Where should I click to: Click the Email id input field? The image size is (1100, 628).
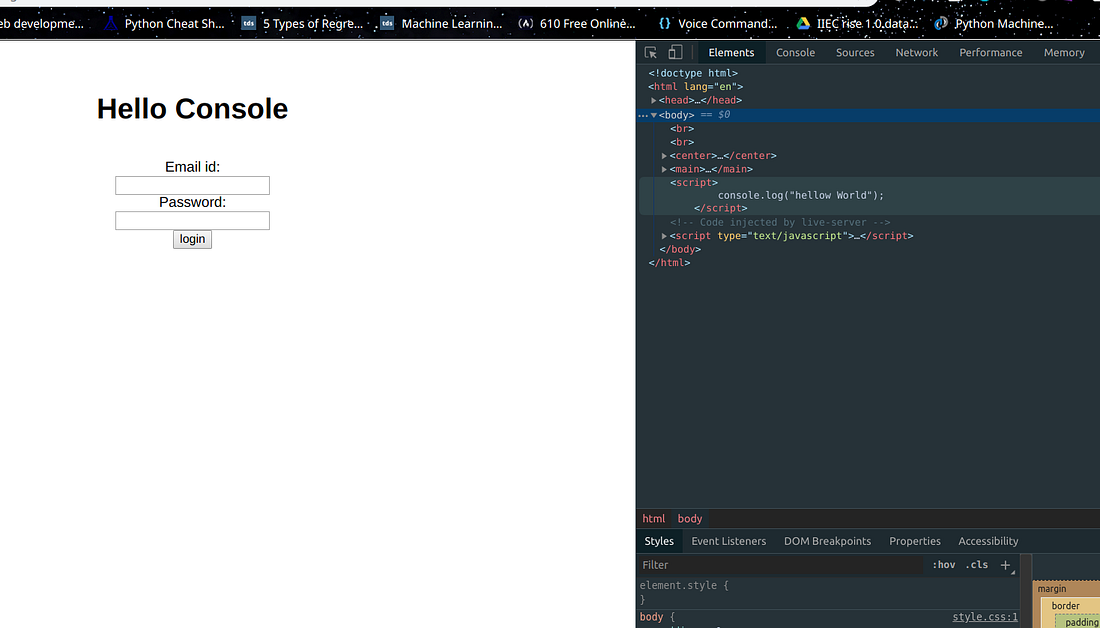[192, 185]
